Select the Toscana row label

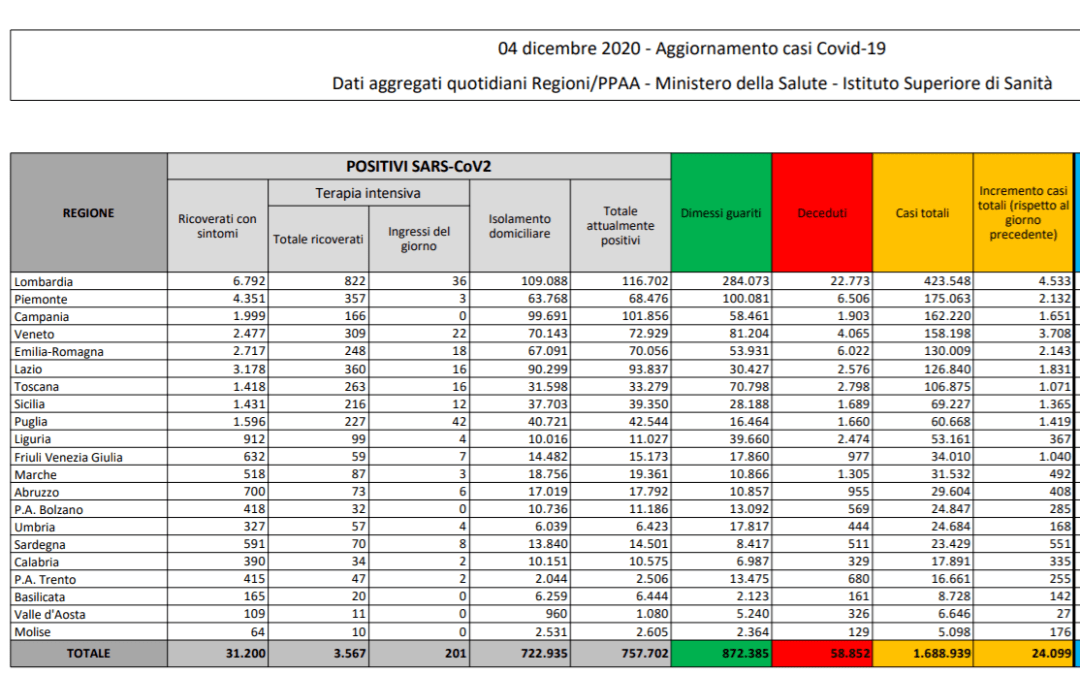click(37, 387)
